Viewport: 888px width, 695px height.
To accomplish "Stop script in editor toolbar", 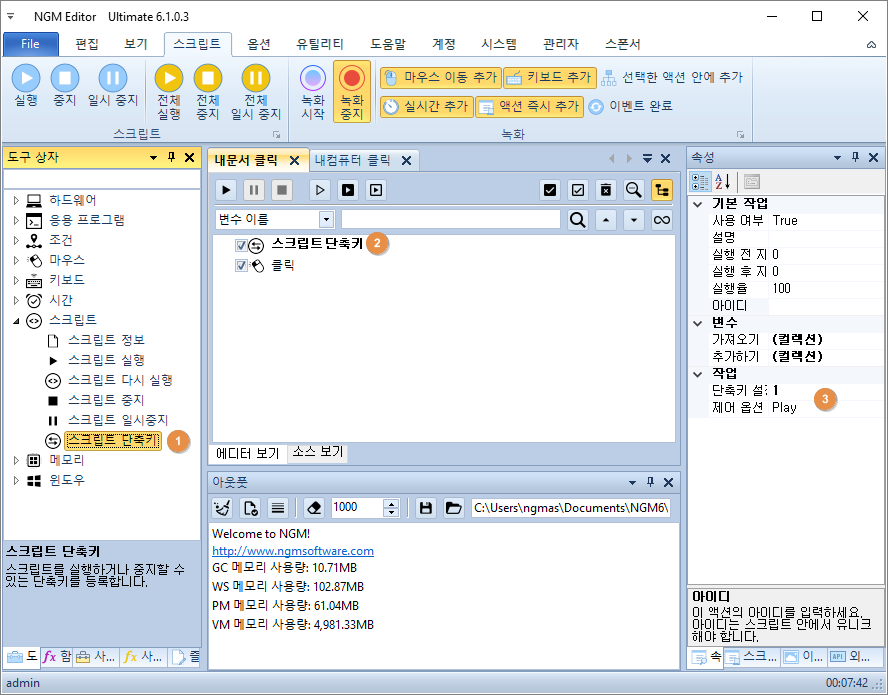I will [281, 190].
